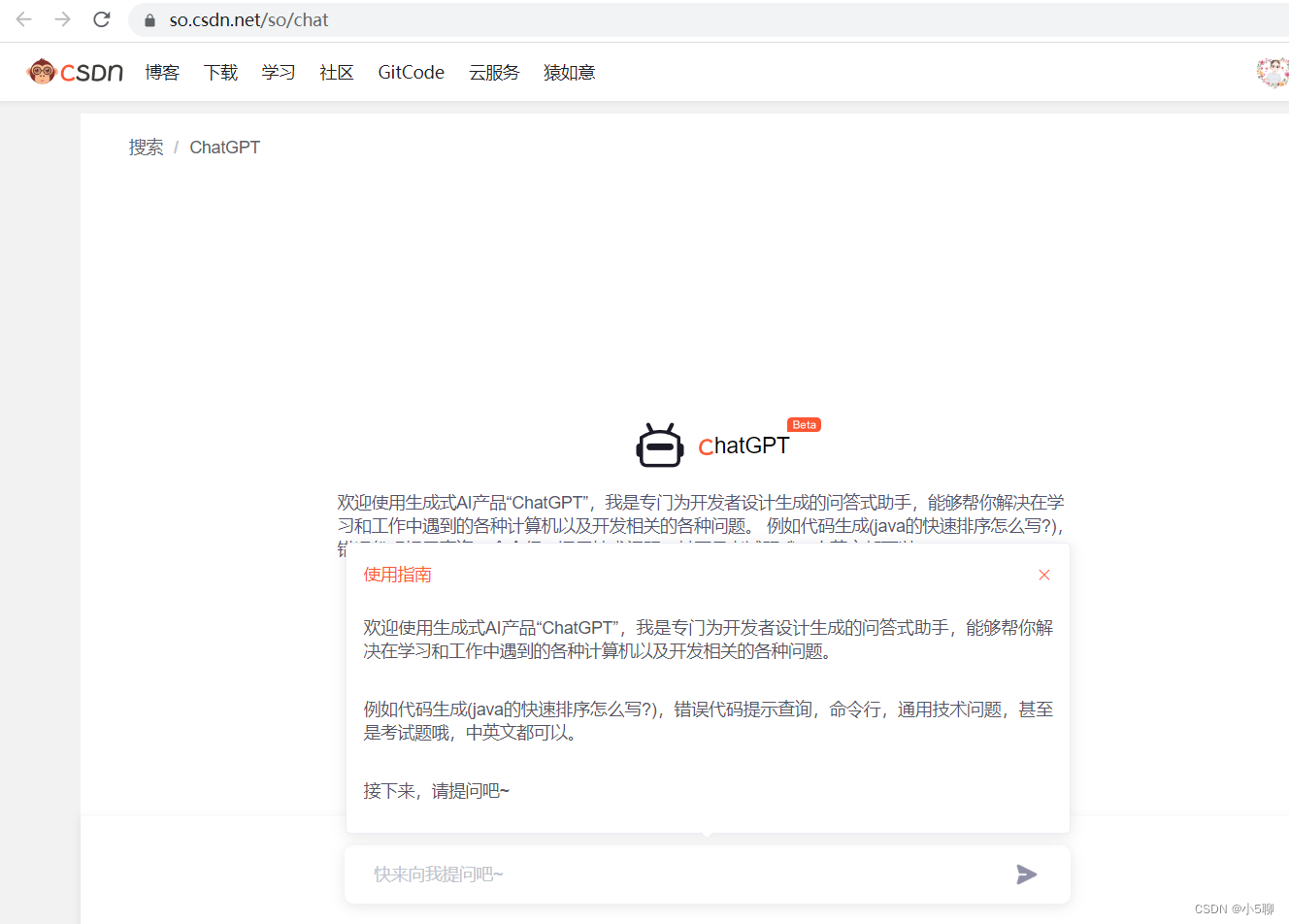Click the browser back arrow

(24, 19)
